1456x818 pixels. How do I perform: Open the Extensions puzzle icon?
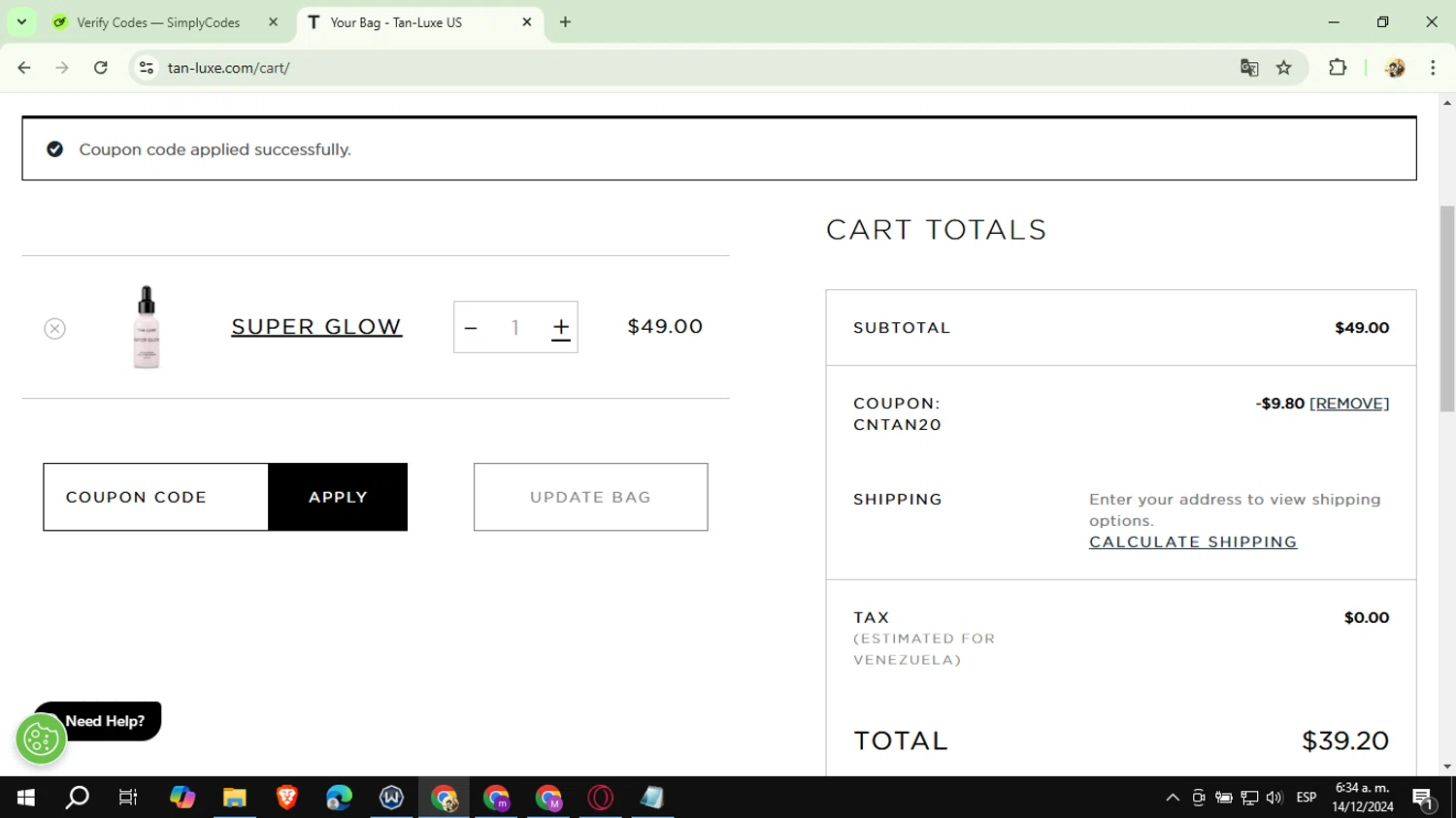tap(1338, 68)
